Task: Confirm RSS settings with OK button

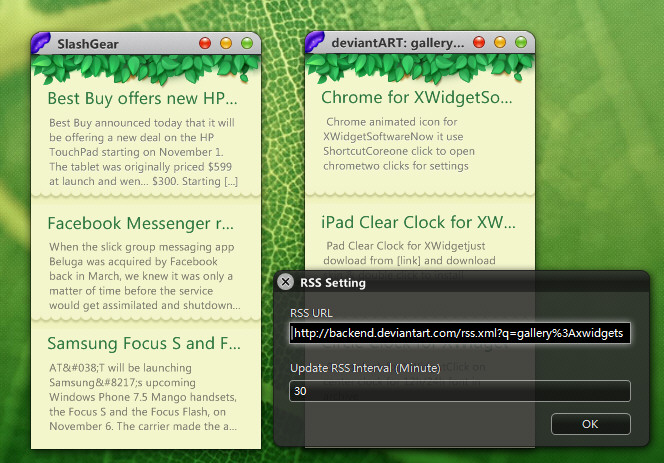Action: 591,424
